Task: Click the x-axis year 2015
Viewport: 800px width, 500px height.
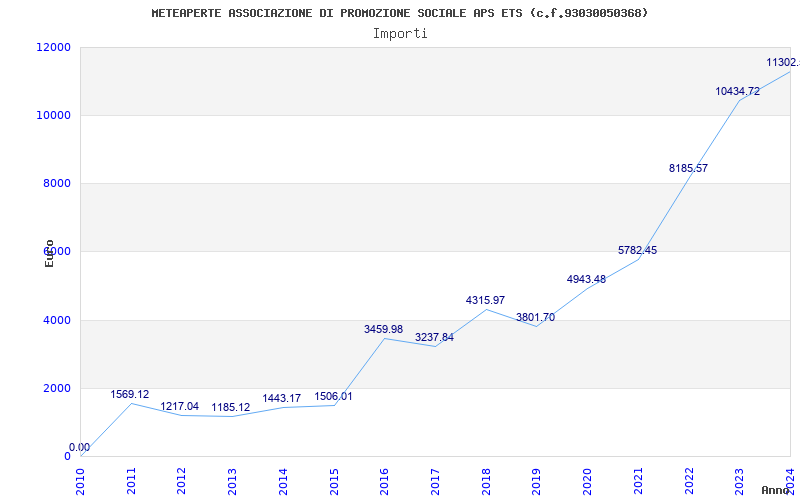Action: point(334,481)
